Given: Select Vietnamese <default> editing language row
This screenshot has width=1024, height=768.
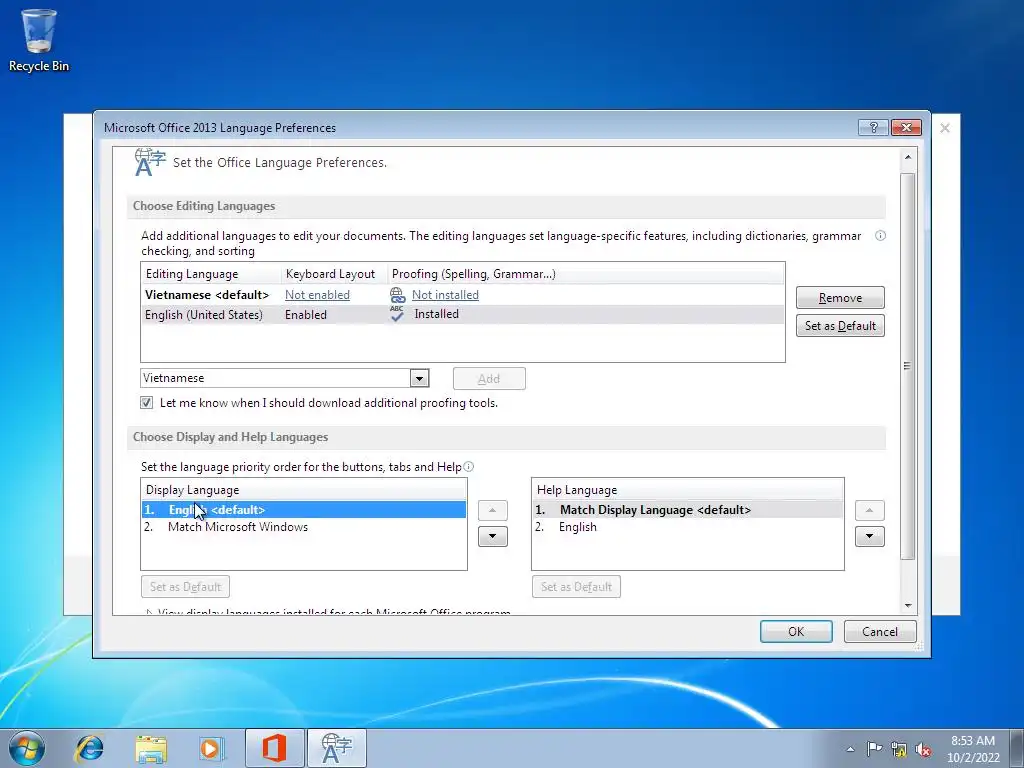Looking at the screenshot, I should (462, 295).
